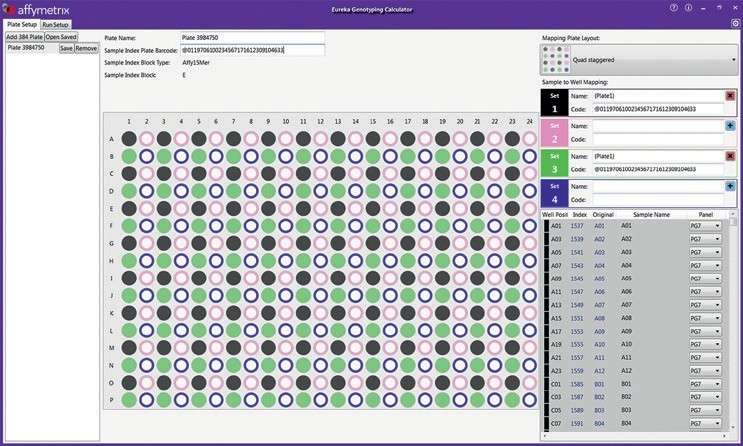The image size is (743, 446).
Task: Click the blue Set 4 color block
Action: click(x=554, y=193)
